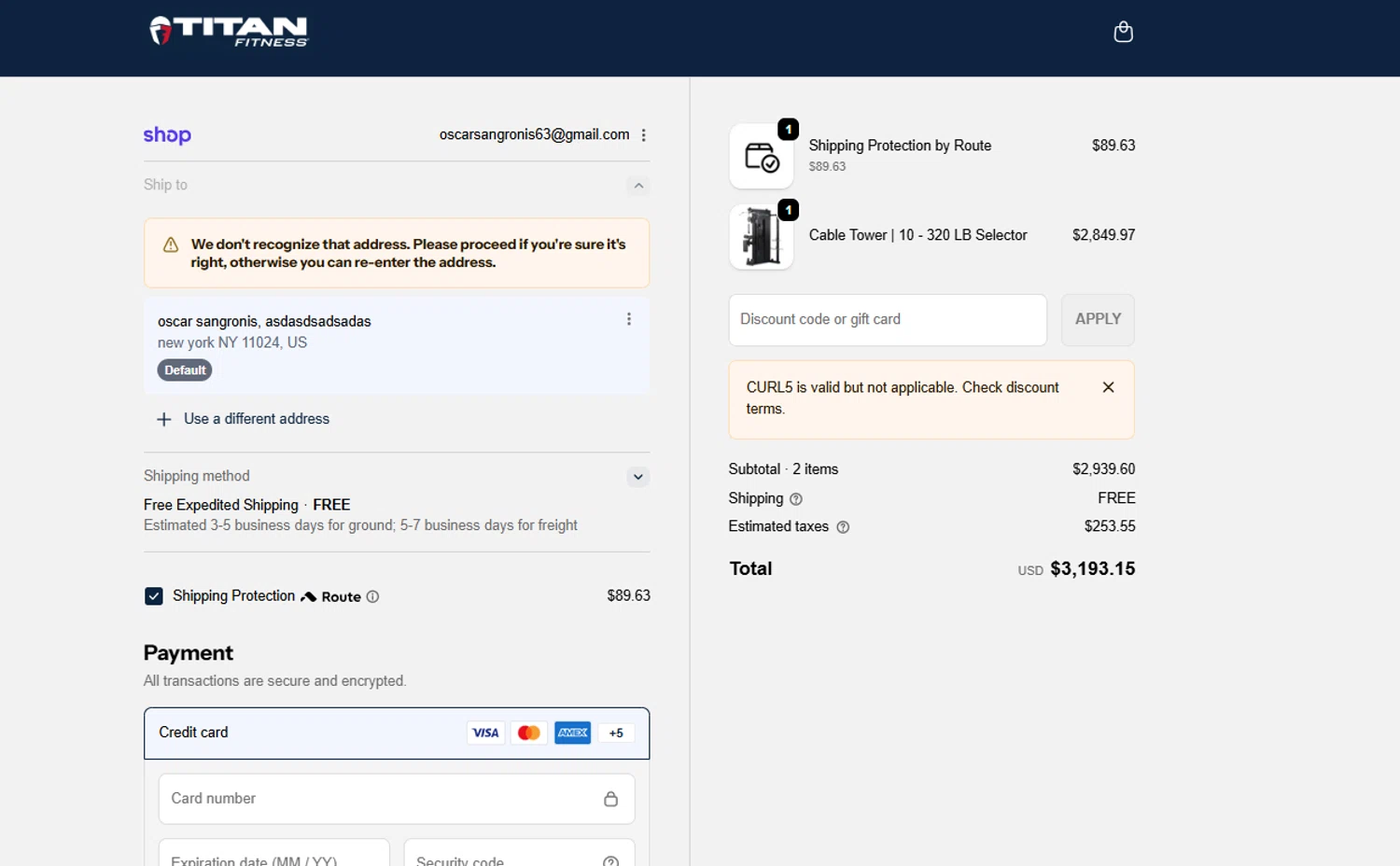This screenshot has height=866, width=1400.
Task: Click Use a different address
Action: (x=257, y=419)
